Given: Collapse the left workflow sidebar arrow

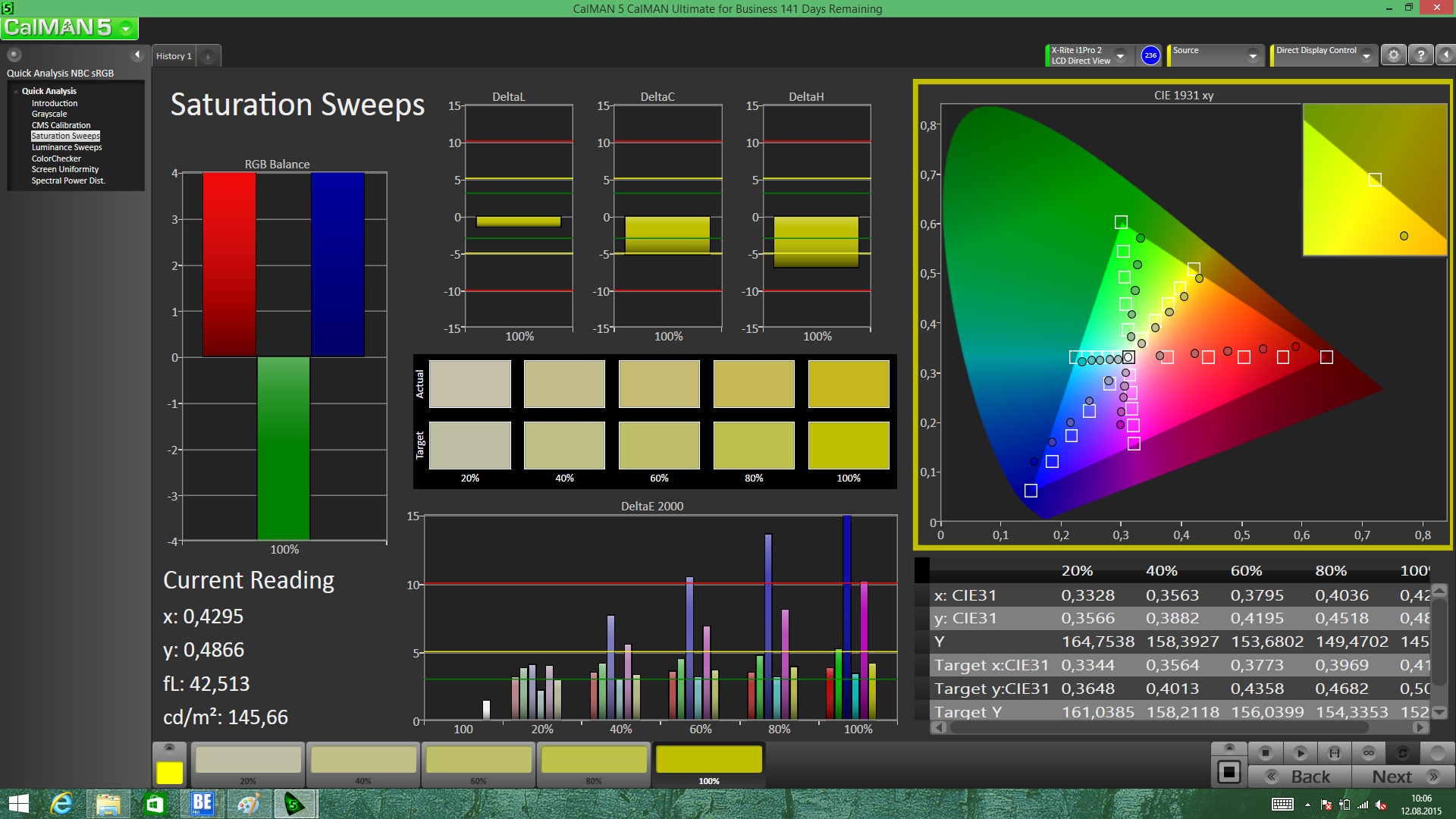Looking at the screenshot, I should pos(137,55).
